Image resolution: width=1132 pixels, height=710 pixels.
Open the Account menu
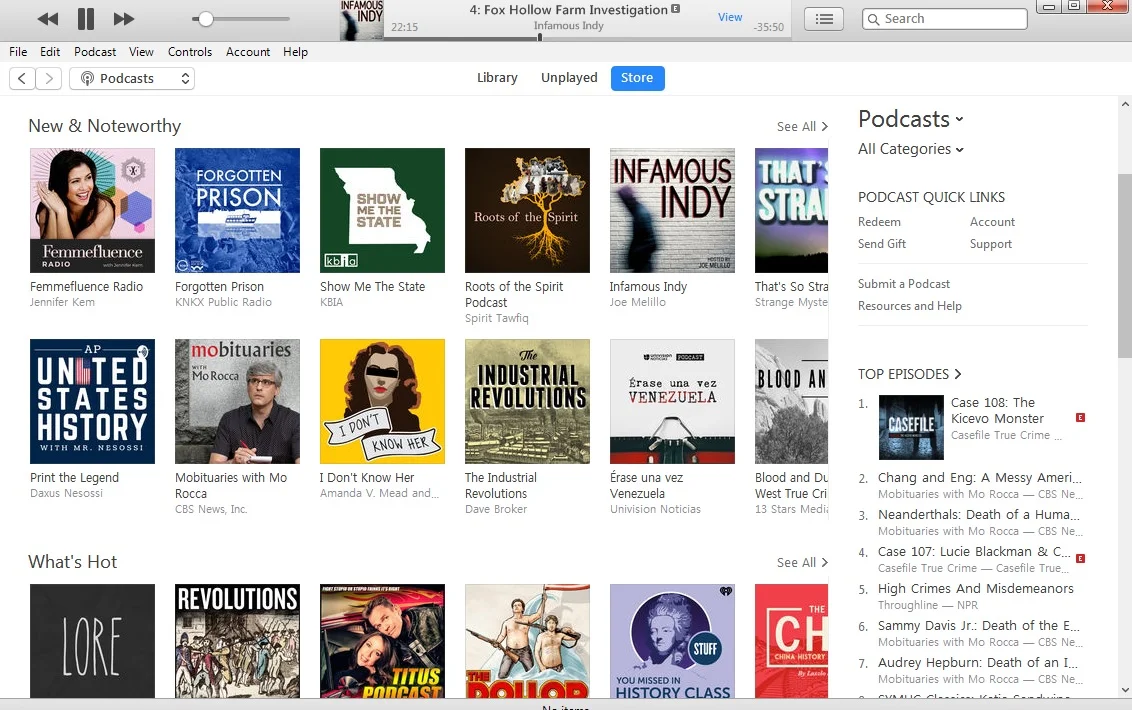click(x=248, y=51)
